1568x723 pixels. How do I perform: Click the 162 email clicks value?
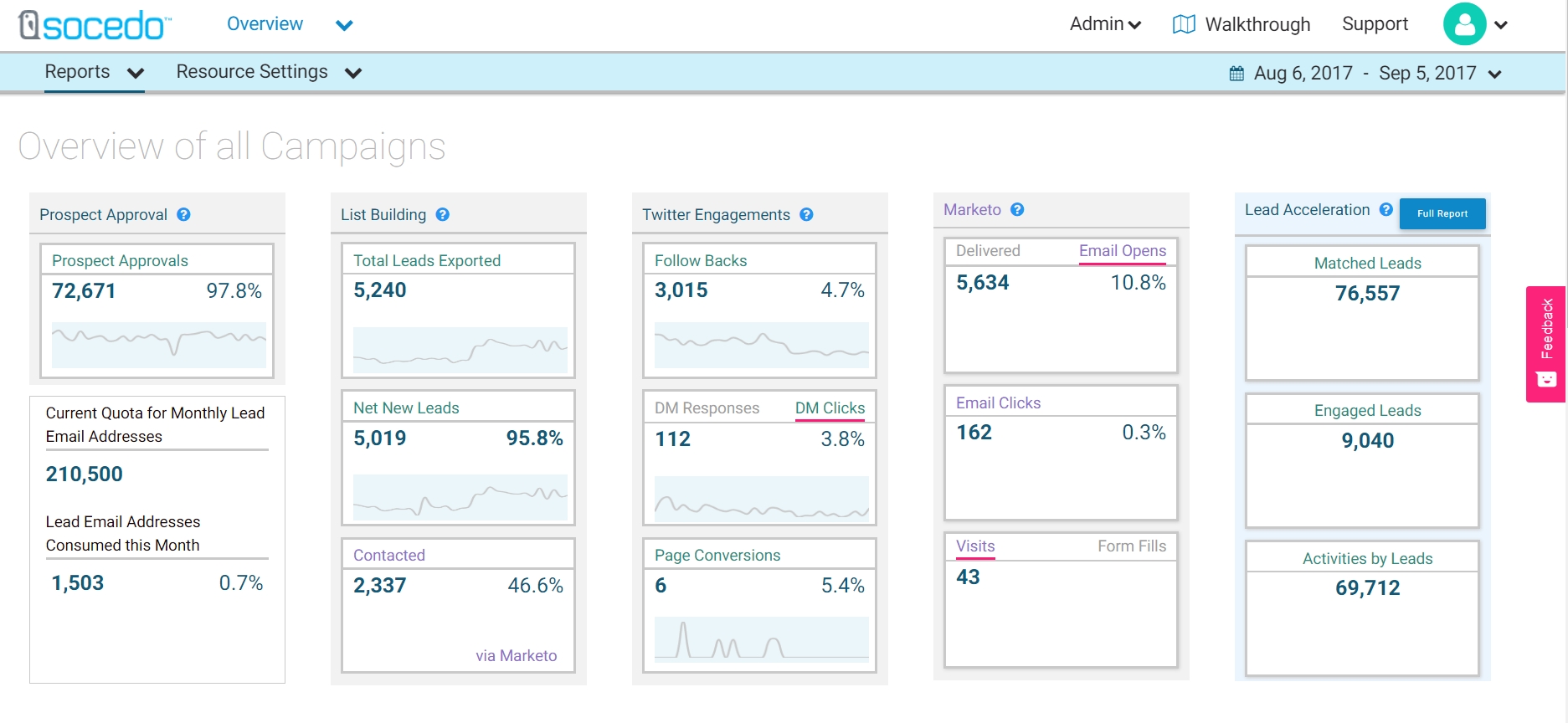point(974,433)
